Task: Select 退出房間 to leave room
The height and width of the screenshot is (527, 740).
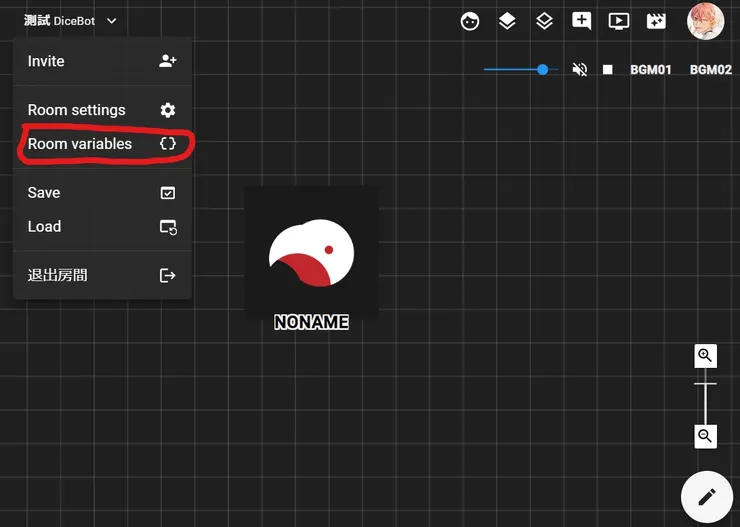Action: pyautogui.click(x=102, y=275)
